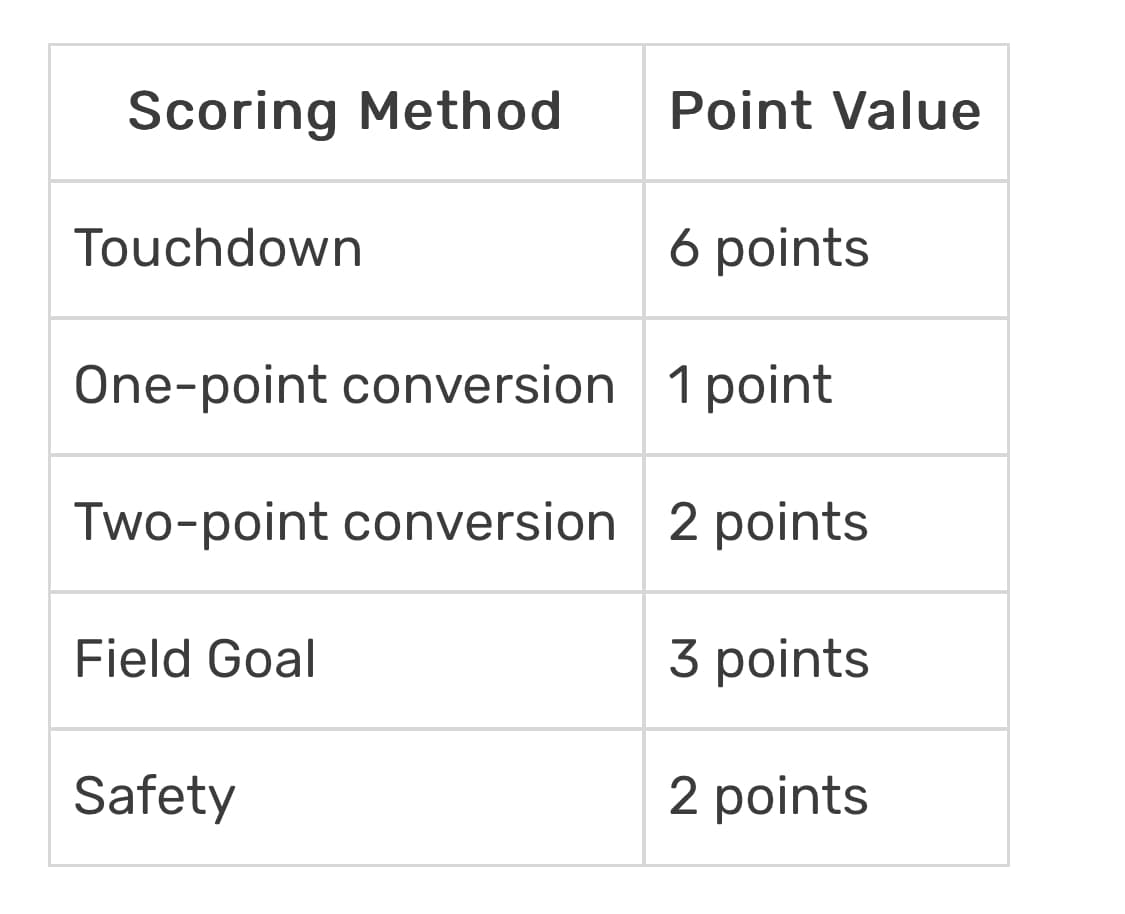This screenshot has width=1125, height=914.
Task: Click the Scoring Method column header
Action: pos(345,111)
